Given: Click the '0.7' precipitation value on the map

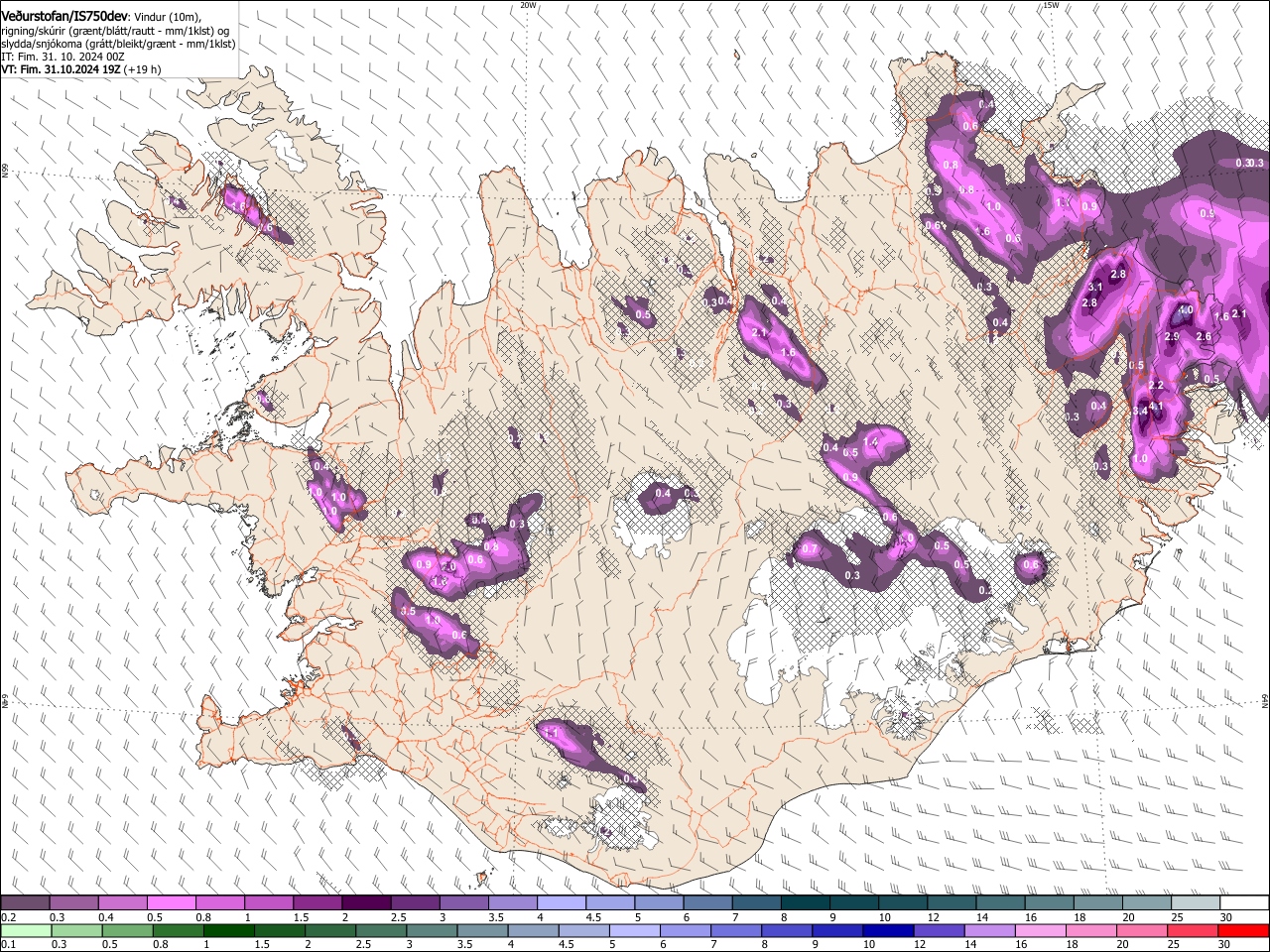Looking at the screenshot, I should pos(809,548).
